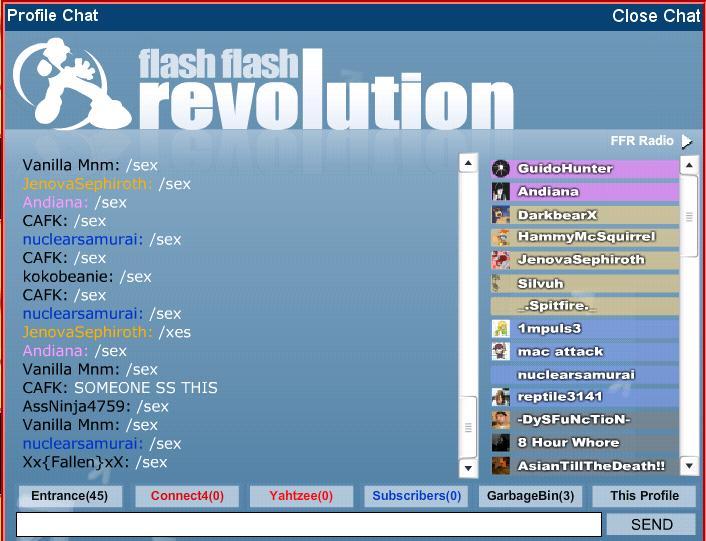Switch to Subscribers(0) room tab

(x=416, y=496)
